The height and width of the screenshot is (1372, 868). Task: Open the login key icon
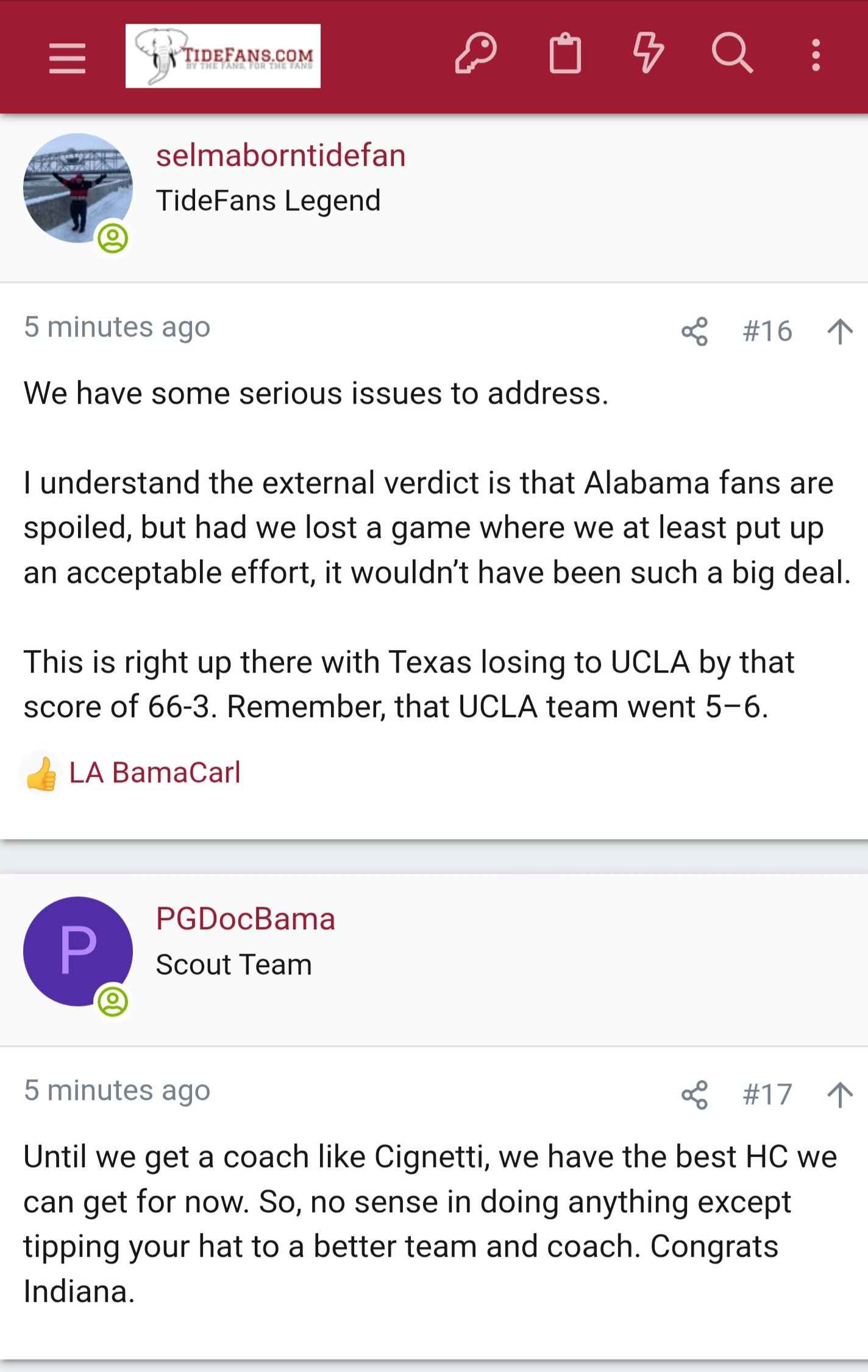pyautogui.click(x=475, y=54)
